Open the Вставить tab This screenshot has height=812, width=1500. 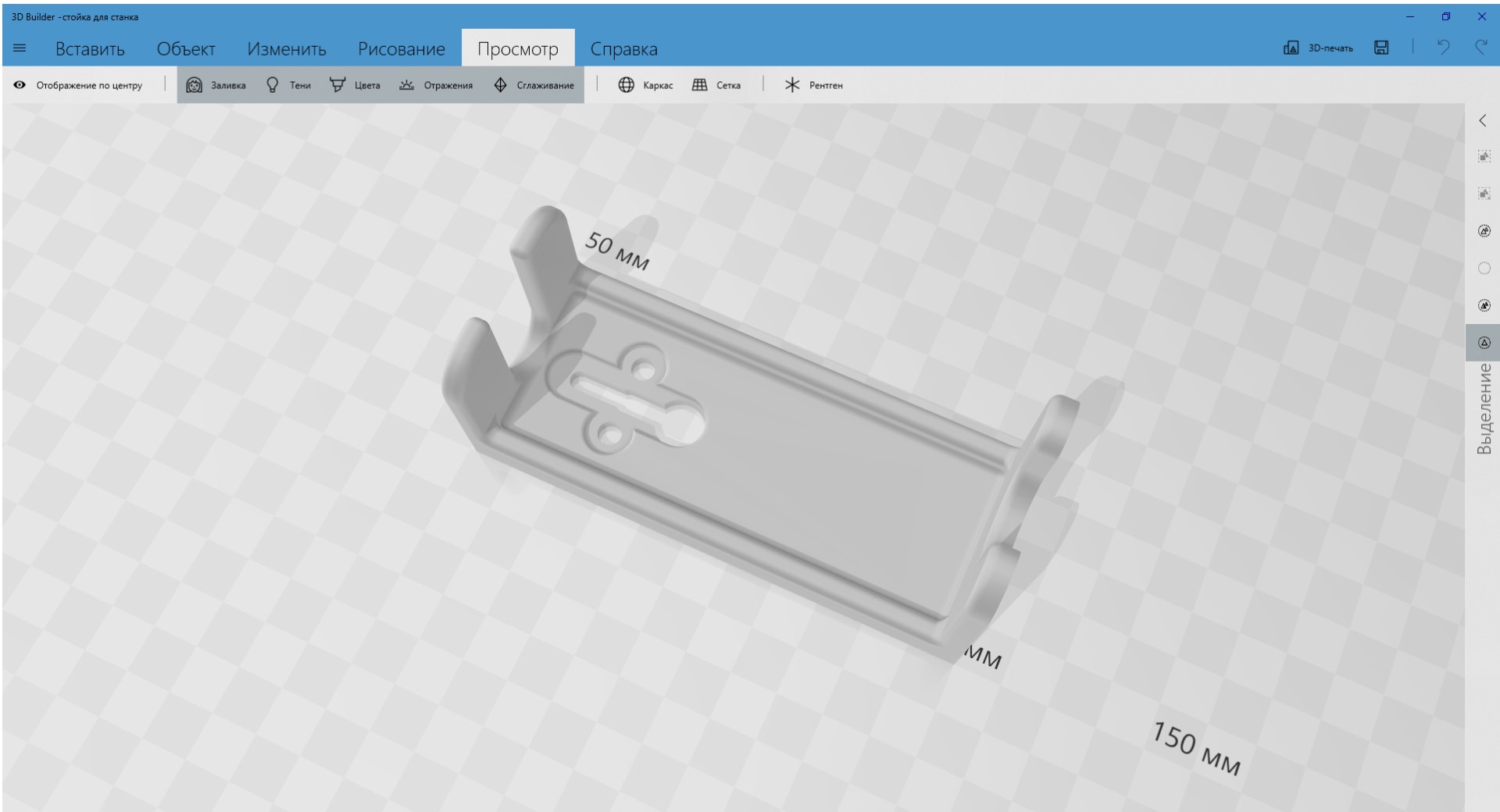point(90,48)
